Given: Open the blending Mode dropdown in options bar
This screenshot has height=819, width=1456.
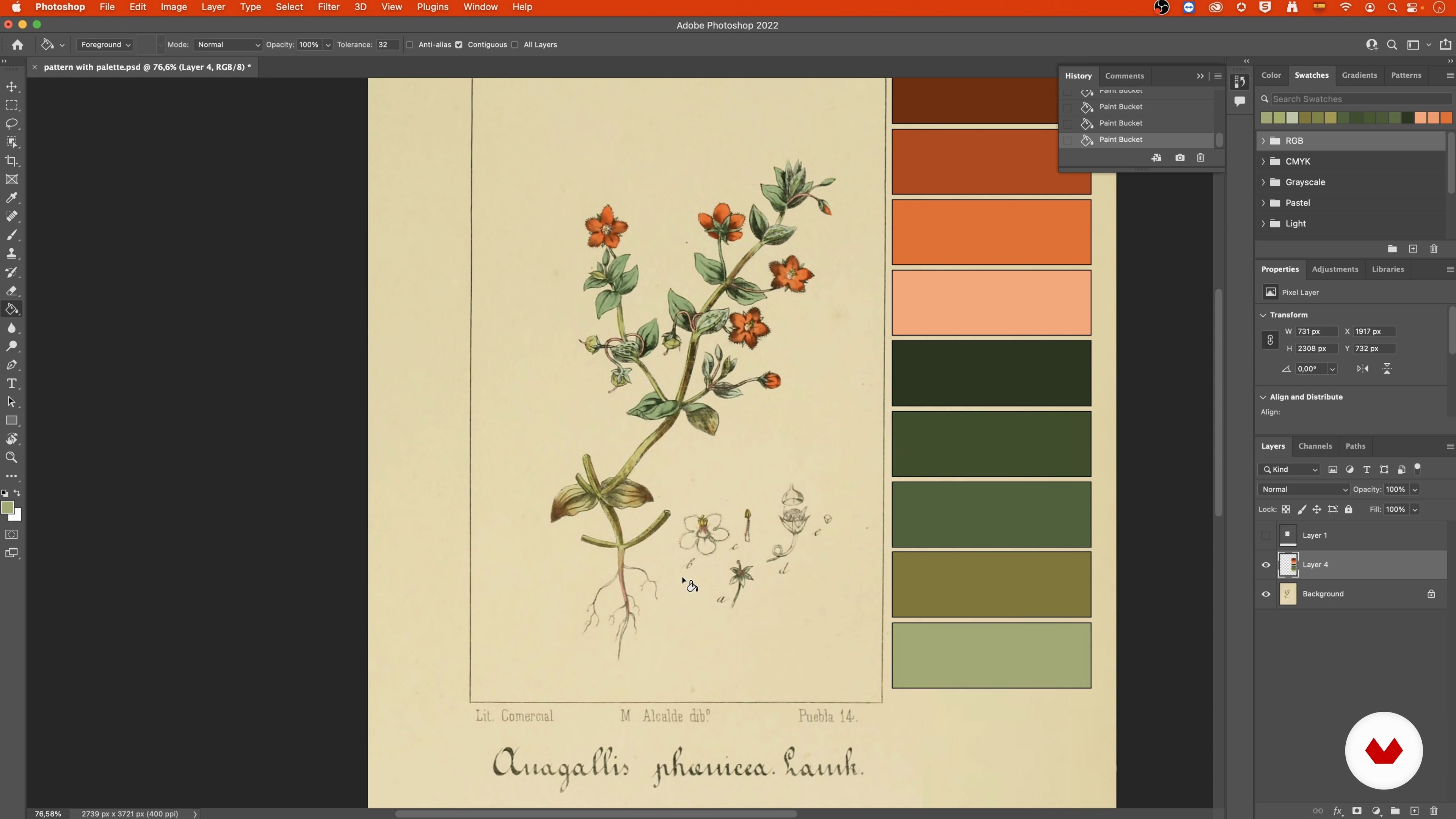Looking at the screenshot, I should coord(228,45).
